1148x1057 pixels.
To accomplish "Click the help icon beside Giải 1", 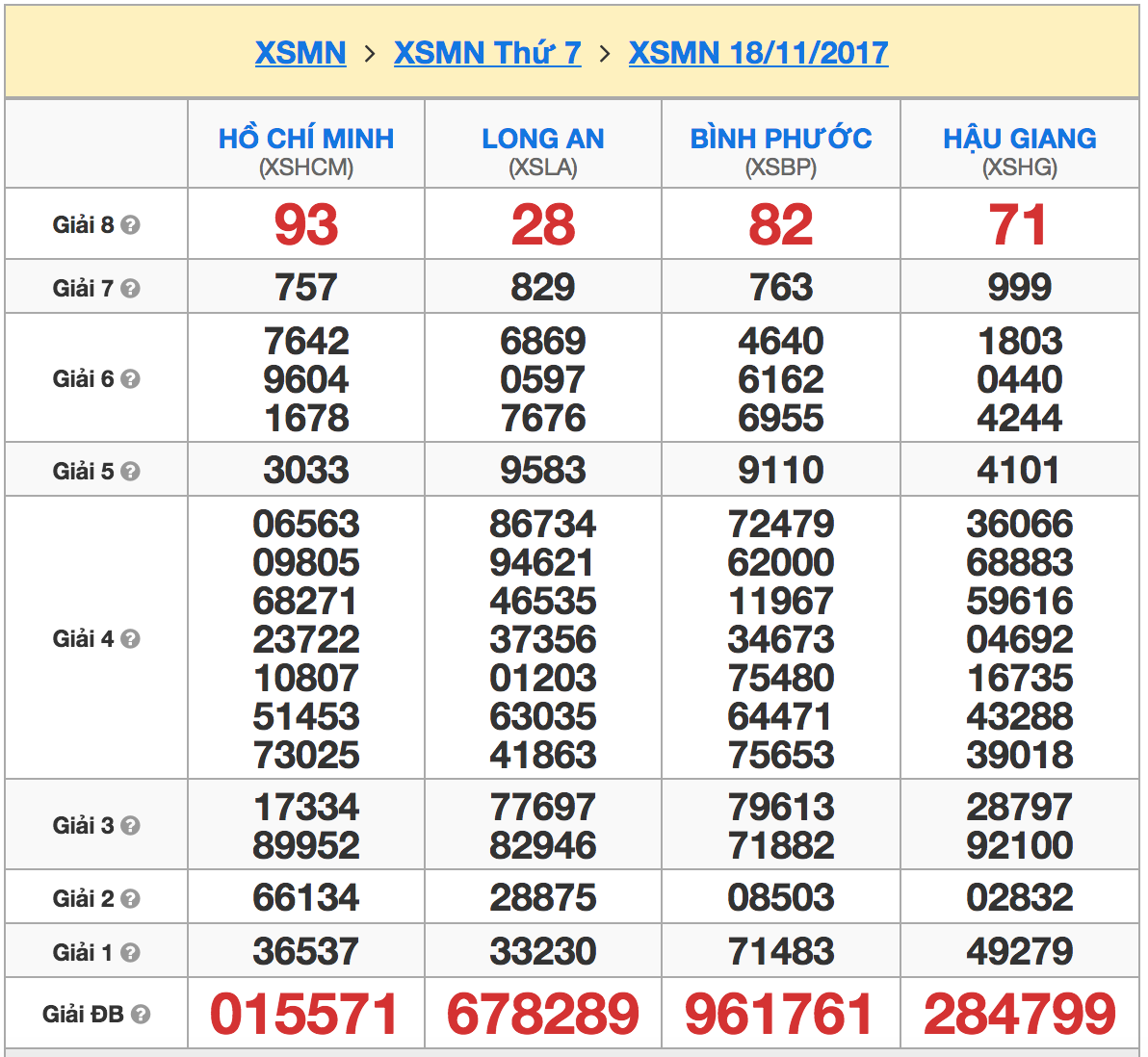I will click(131, 953).
